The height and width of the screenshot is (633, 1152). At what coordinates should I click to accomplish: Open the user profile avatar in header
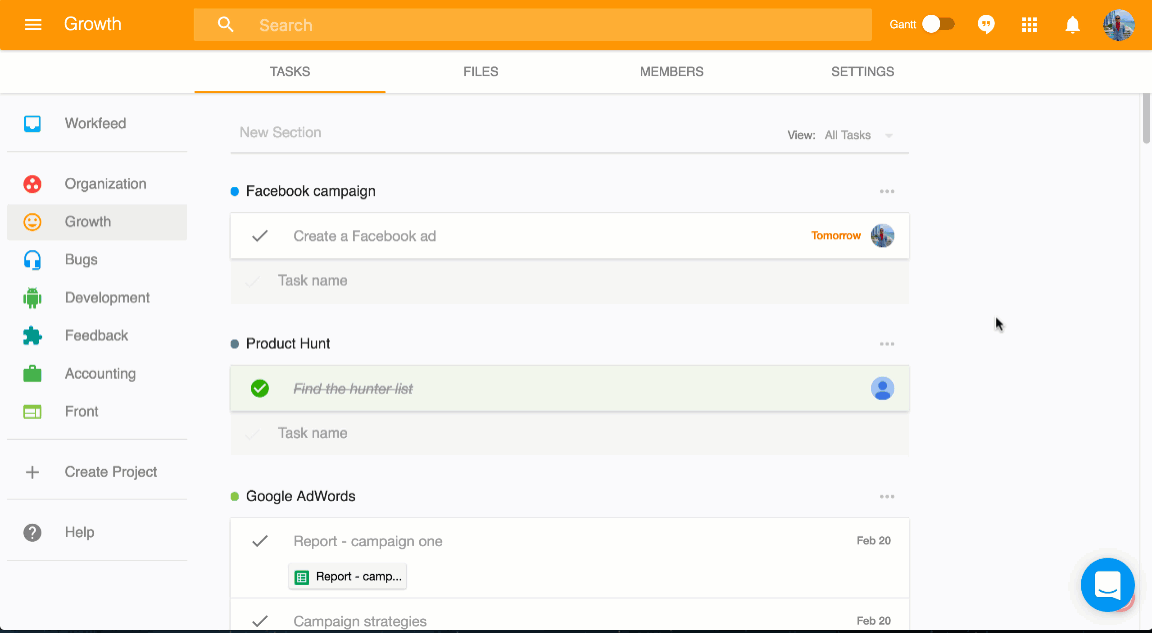1119,25
